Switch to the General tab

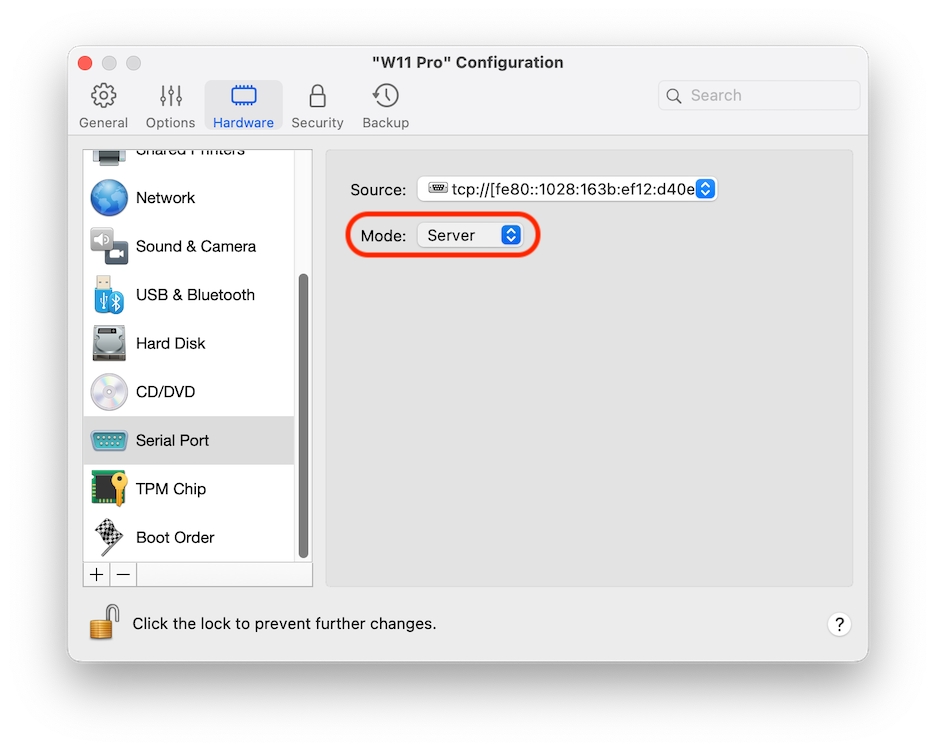click(103, 107)
